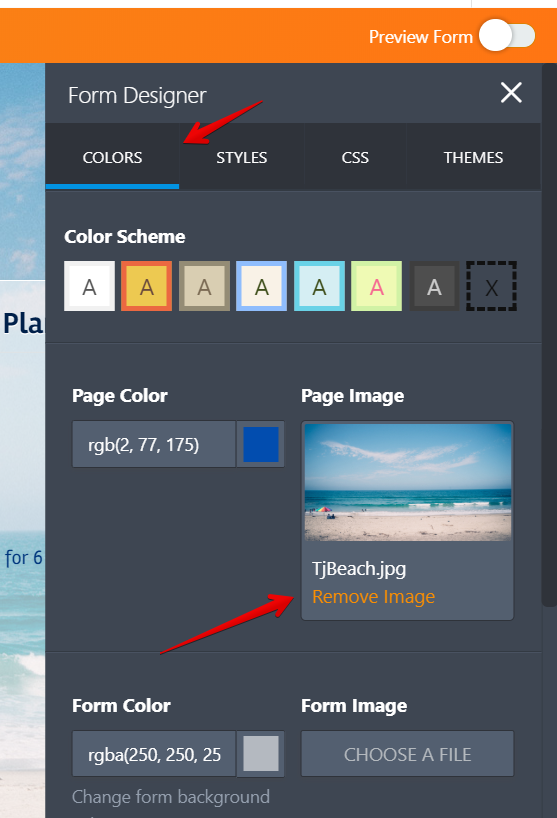Open the blue Page Color swatch picker
Screen dimensions: 557x818
click(261, 444)
